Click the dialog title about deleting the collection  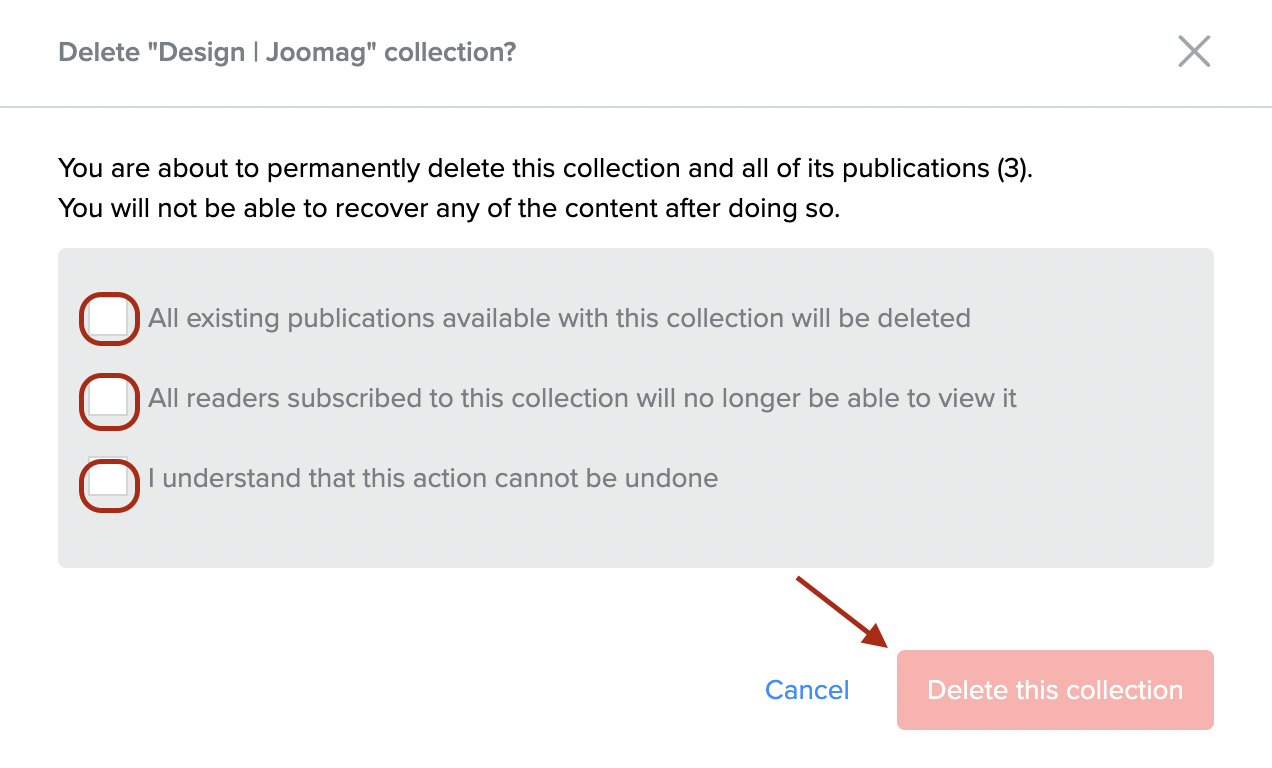coord(287,52)
